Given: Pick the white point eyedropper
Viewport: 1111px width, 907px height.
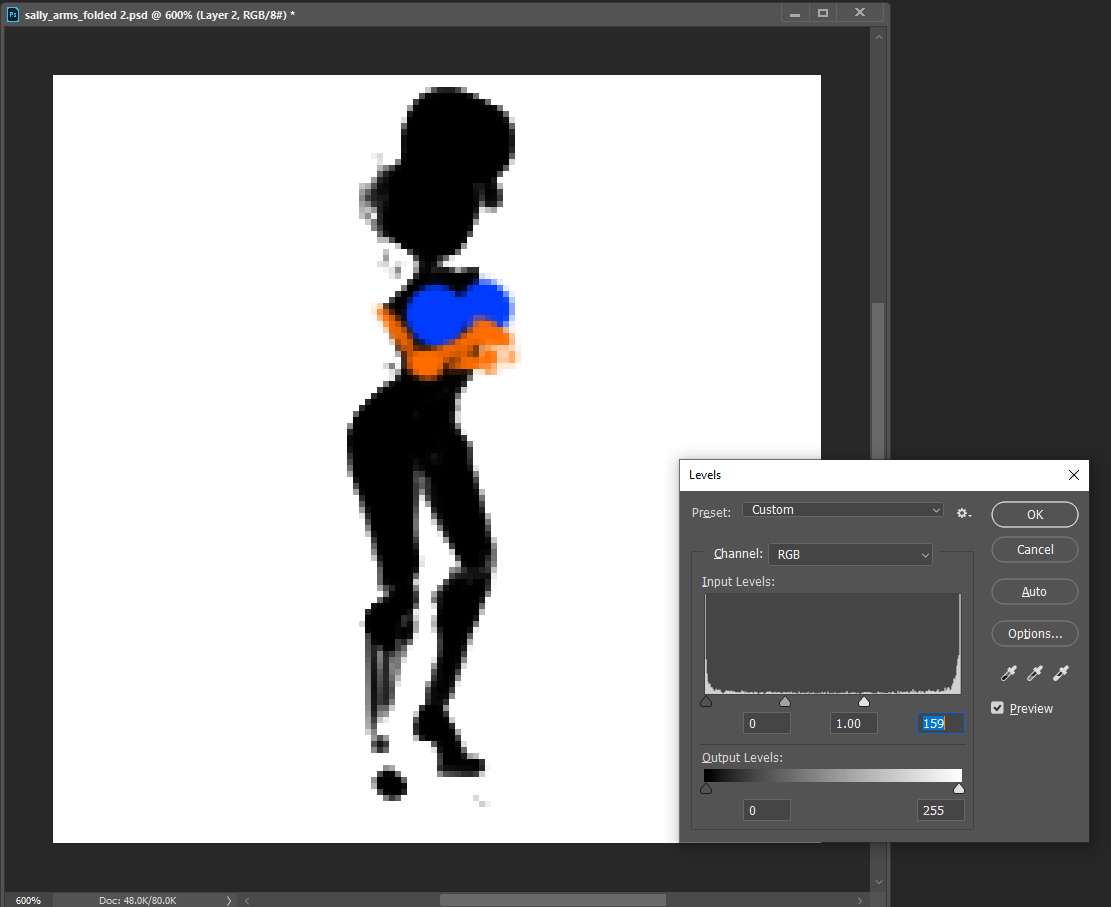Looking at the screenshot, I should coord(1061,674).
